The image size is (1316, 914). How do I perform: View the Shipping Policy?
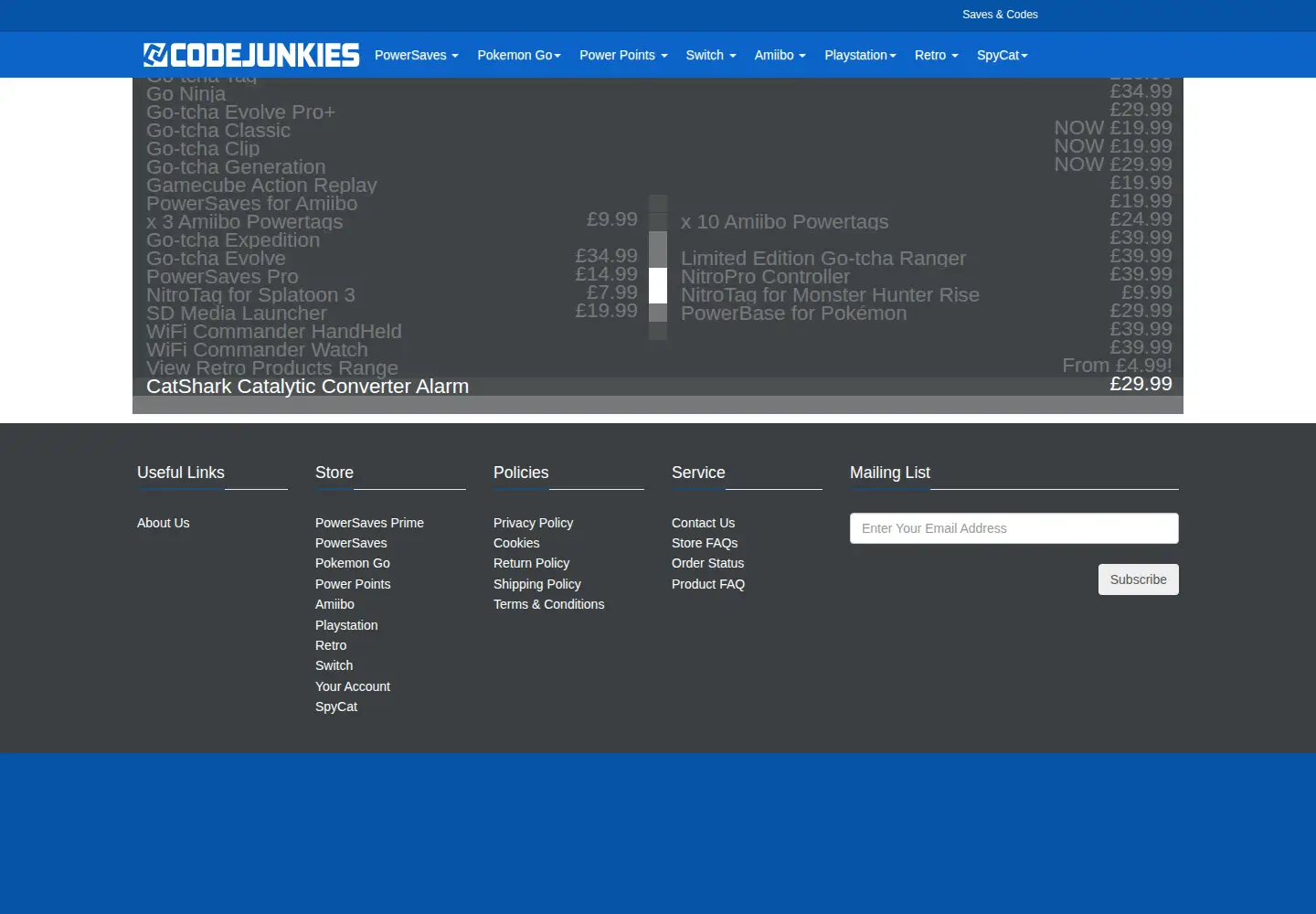pyautogui.click(x=537, y=584)
